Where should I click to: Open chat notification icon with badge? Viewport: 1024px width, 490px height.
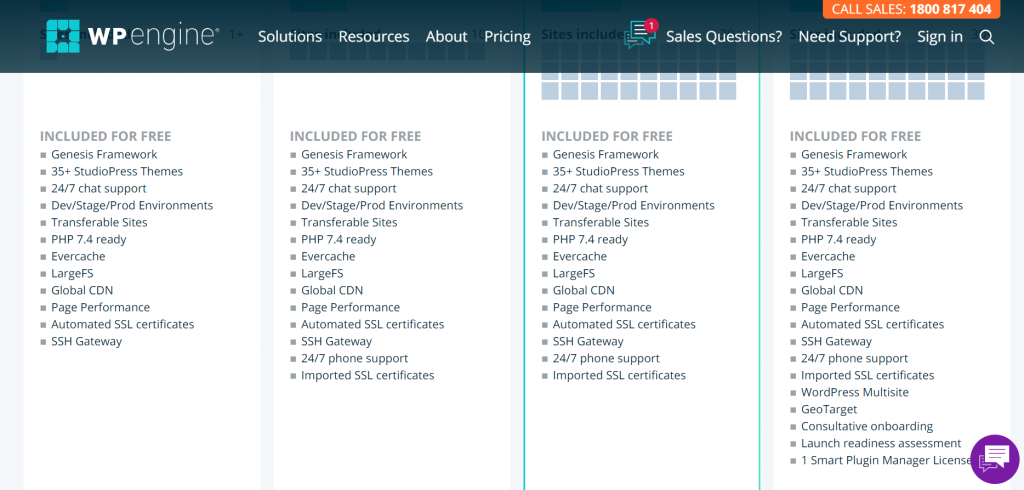point(641,34)
